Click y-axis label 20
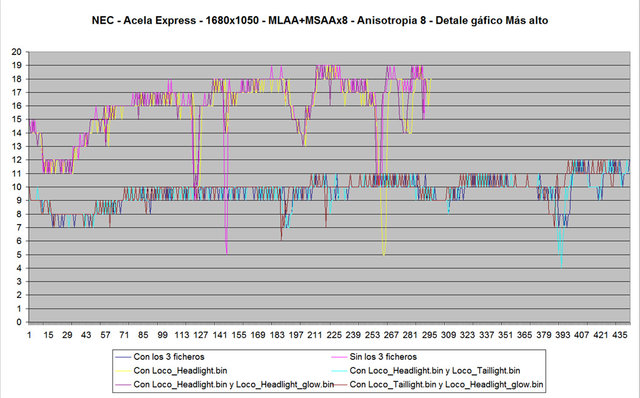 16,51
